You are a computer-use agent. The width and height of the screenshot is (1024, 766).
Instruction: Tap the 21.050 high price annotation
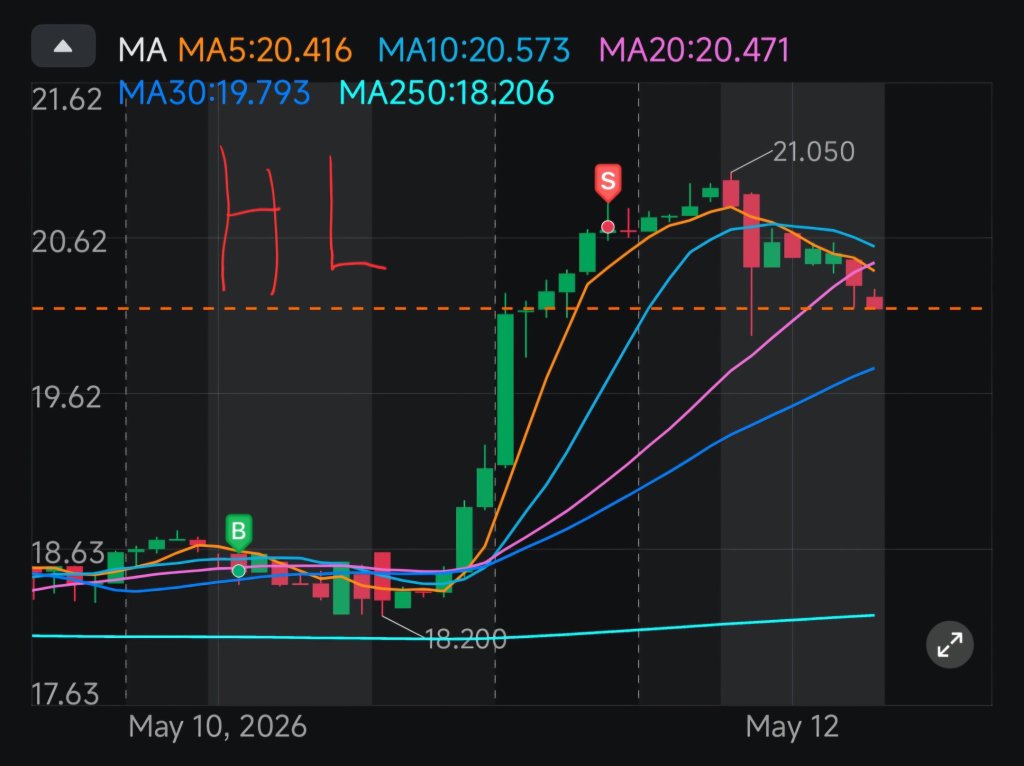pyautogui.click(x=814, y=152)
